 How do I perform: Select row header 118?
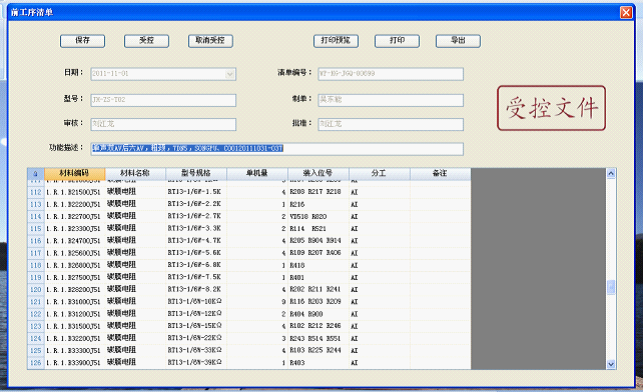click(x=36, y=265)
